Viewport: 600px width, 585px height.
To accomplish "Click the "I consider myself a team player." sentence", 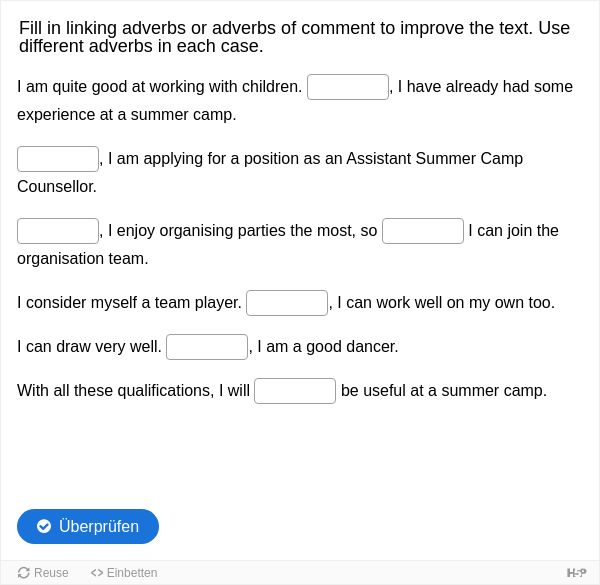I will [129, 303].
